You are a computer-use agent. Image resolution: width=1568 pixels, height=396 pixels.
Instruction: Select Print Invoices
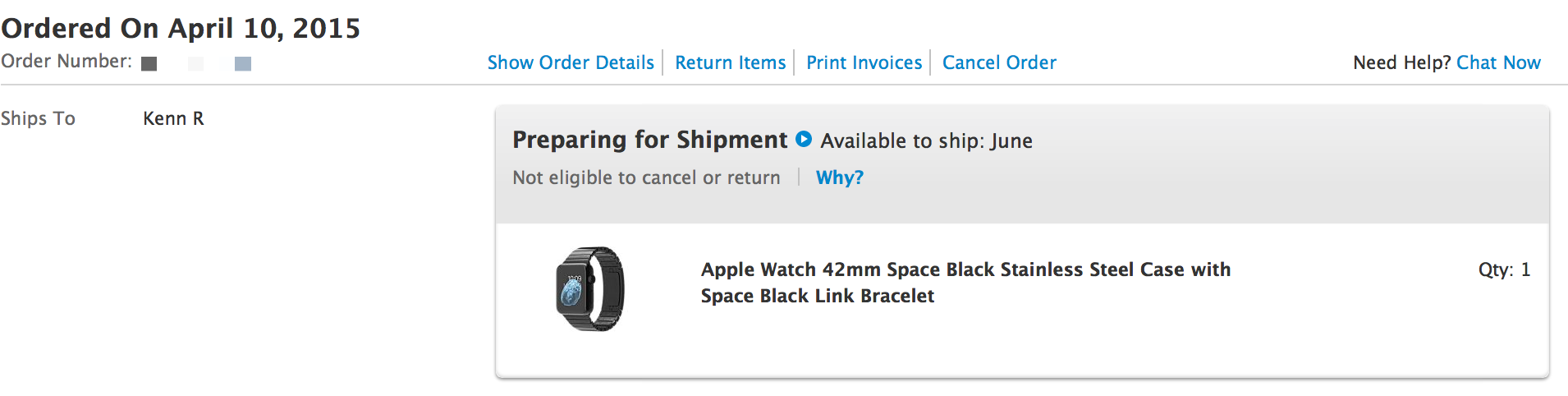[x=864, y=62]
